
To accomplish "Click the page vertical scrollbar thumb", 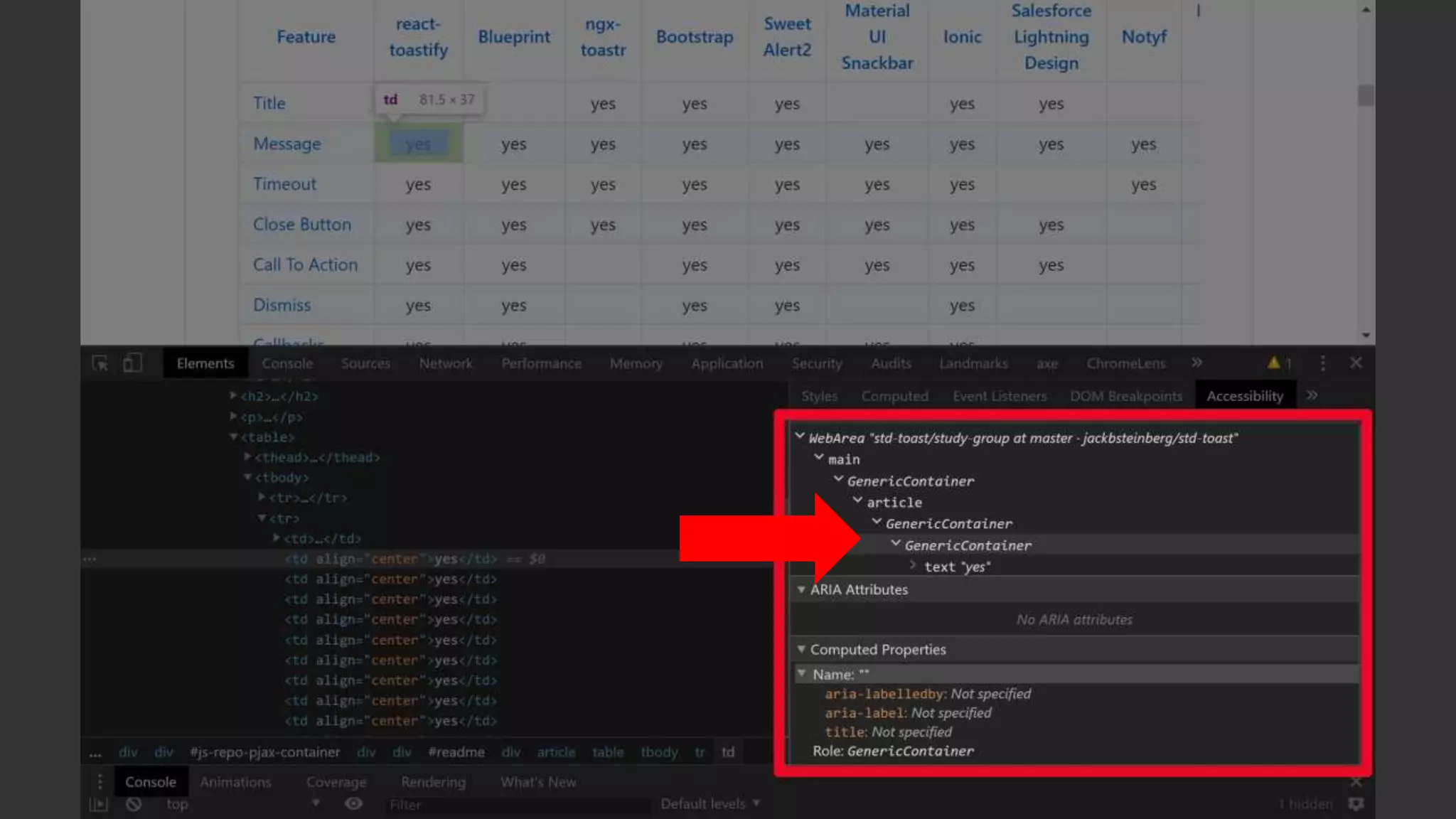I will [x=1366, y=95].
